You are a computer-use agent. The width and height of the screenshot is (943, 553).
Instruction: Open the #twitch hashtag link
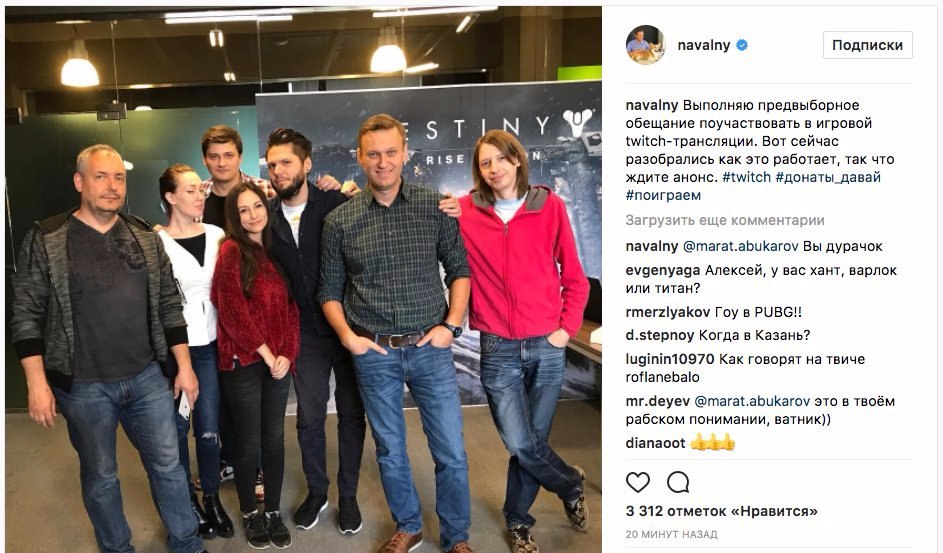click(x=746, y=177)
